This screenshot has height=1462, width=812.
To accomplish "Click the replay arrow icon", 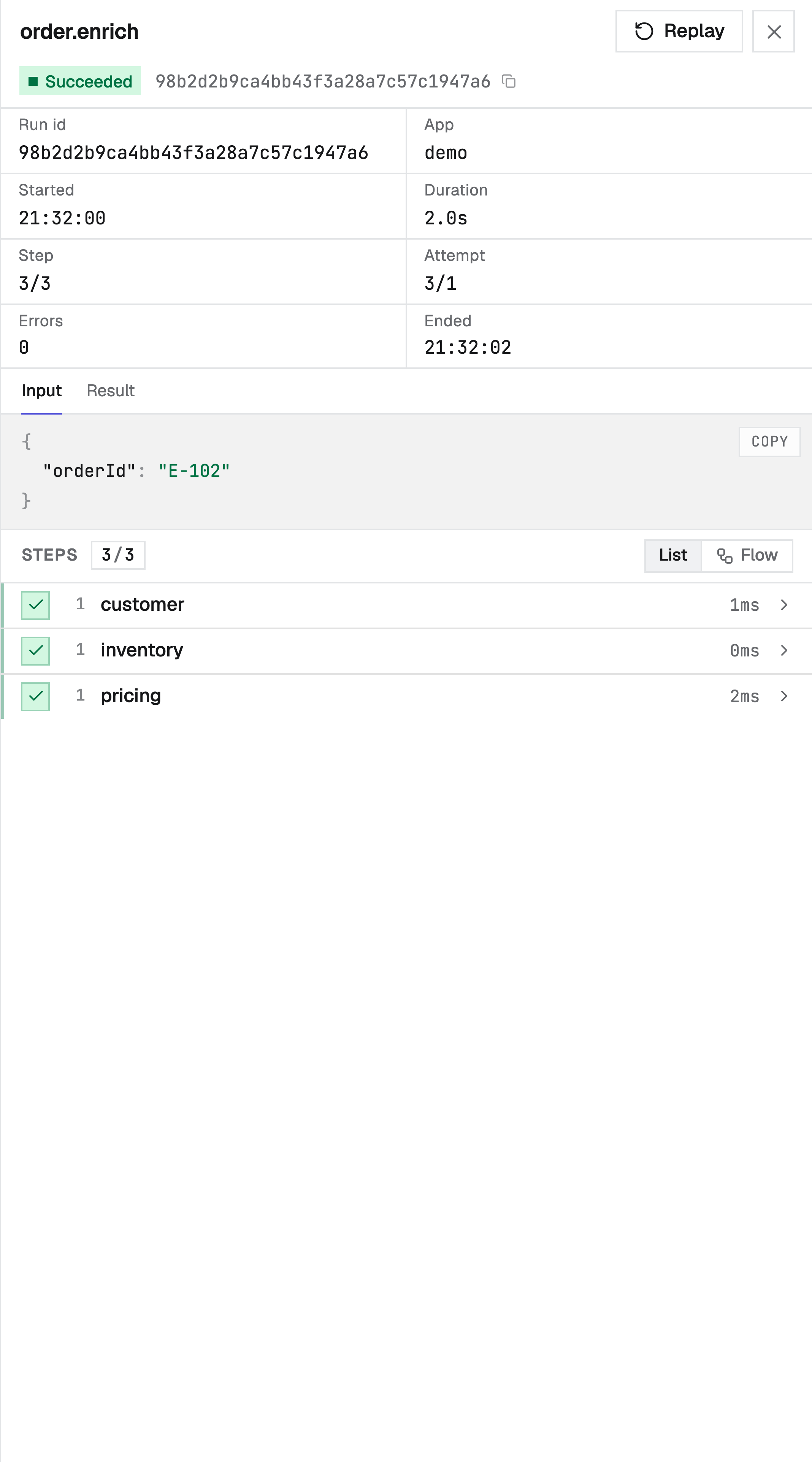I will (644, 31).
